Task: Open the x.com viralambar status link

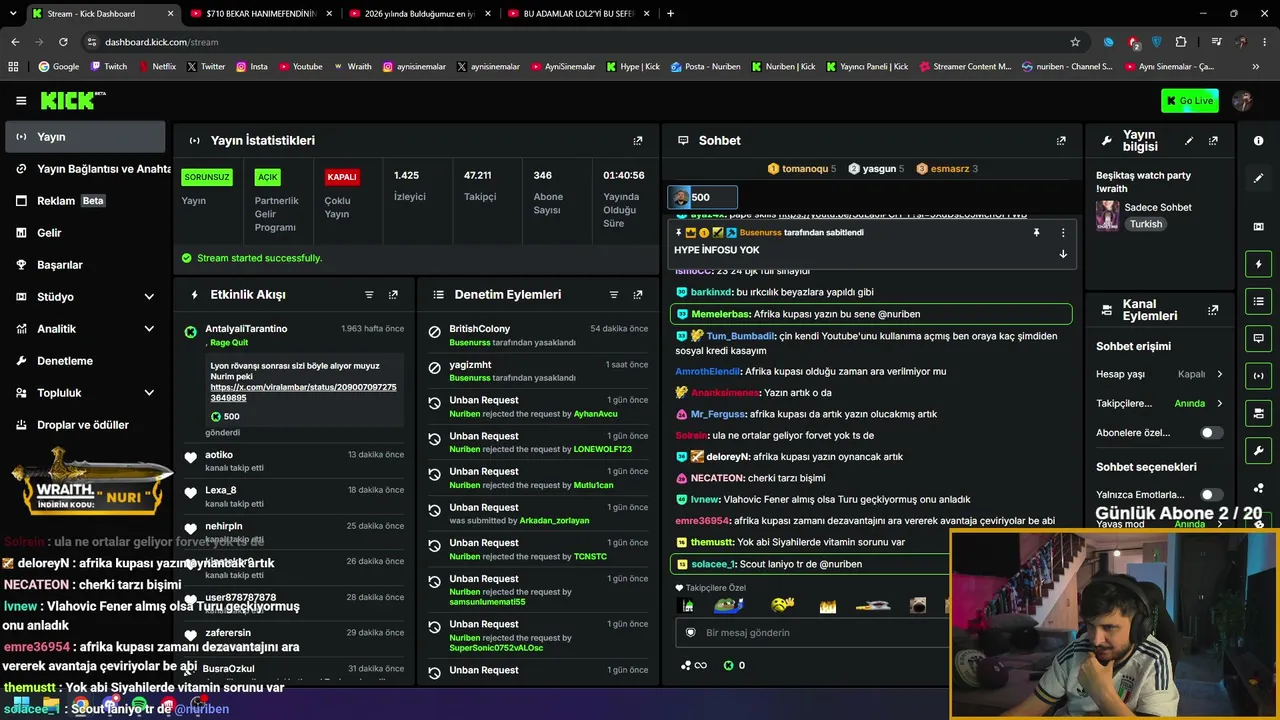Action: click(303, 392)
